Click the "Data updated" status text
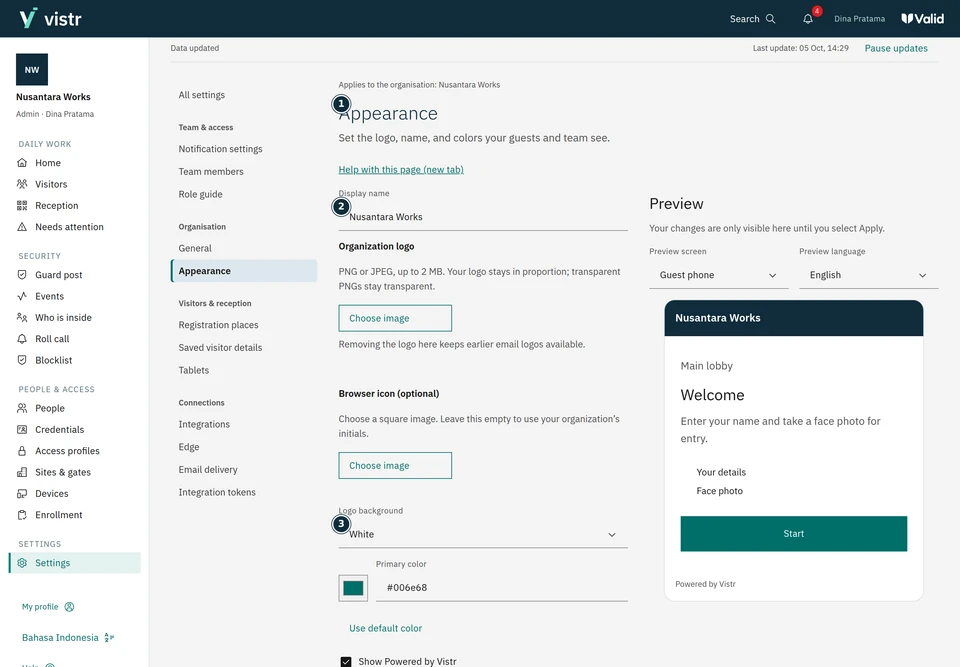The image size is (960, 667). tap(195, 48)
